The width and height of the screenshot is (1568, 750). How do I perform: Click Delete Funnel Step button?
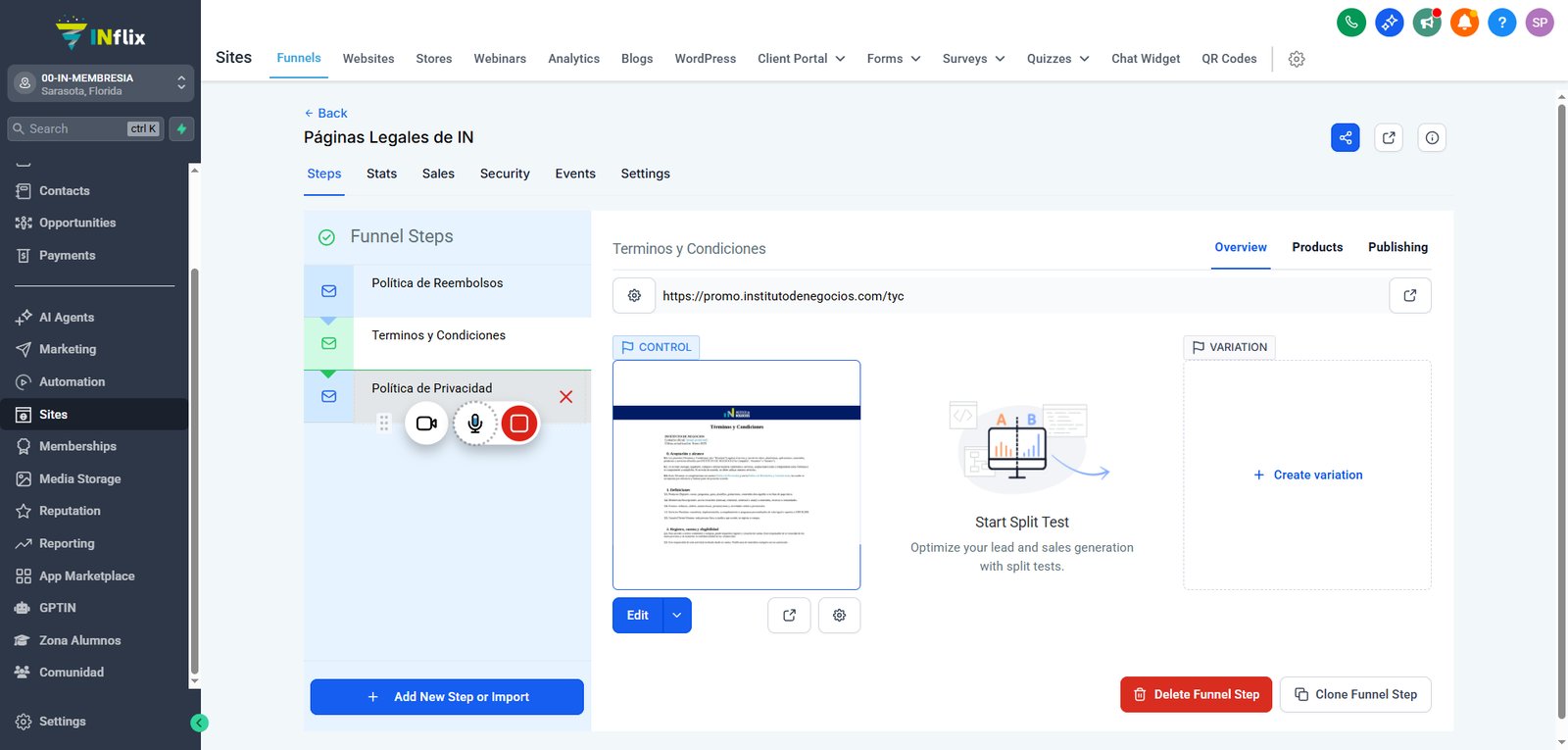pos(1197,694)
